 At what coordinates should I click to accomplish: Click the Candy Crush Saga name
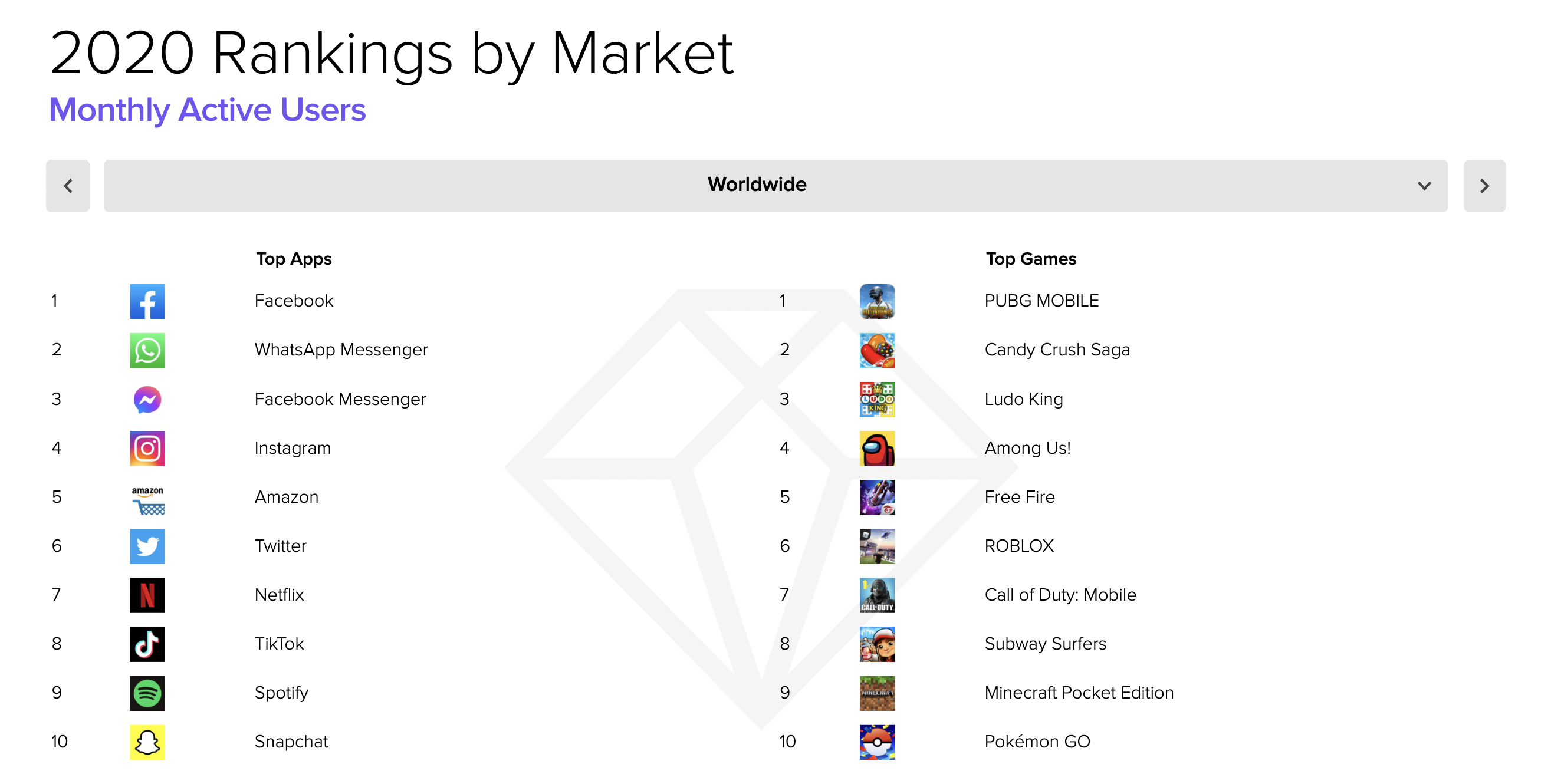(x=1057, y=350)
